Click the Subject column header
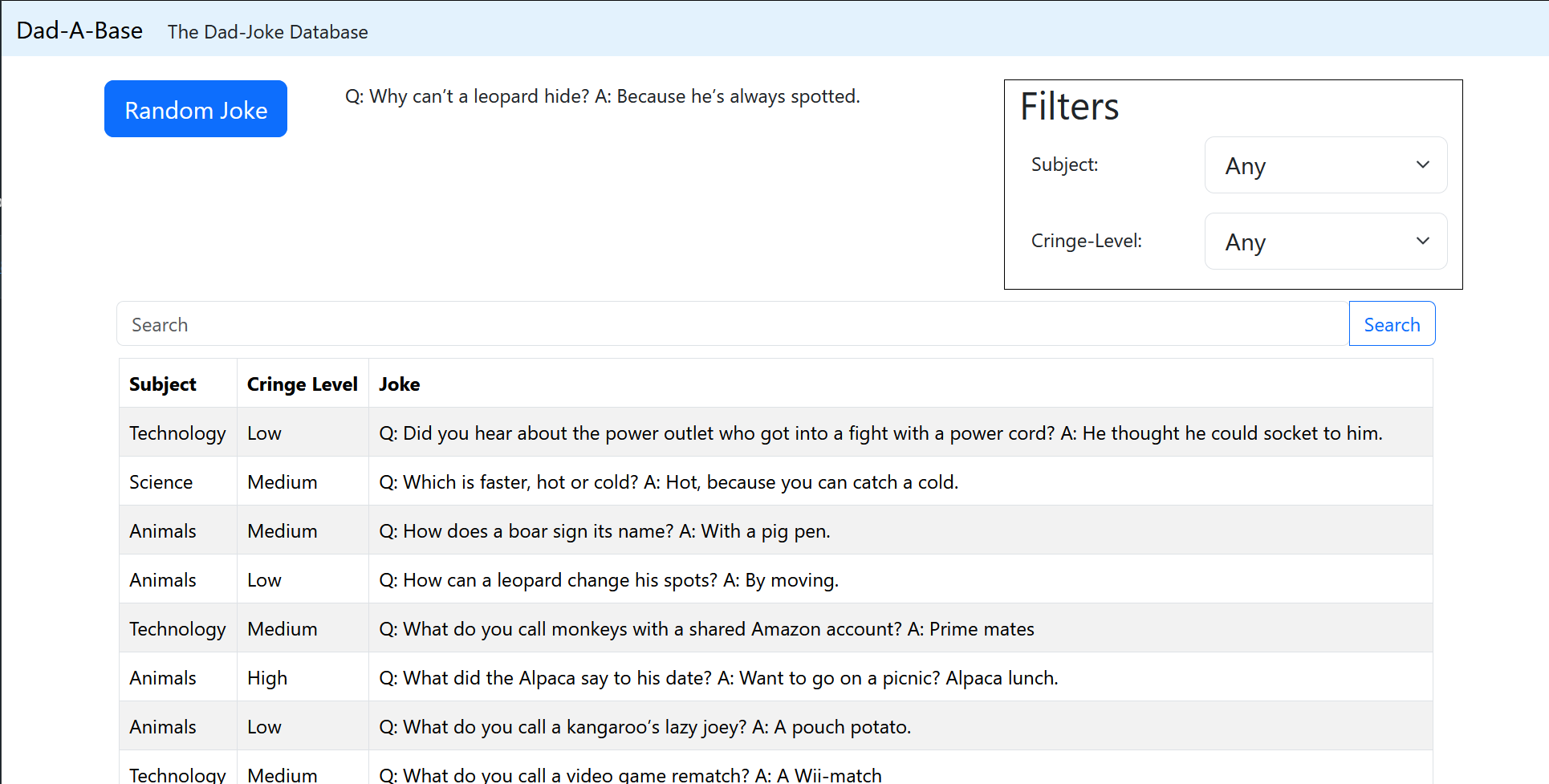The width and height of the screenshot is (1549, 784). click(163, 384)
